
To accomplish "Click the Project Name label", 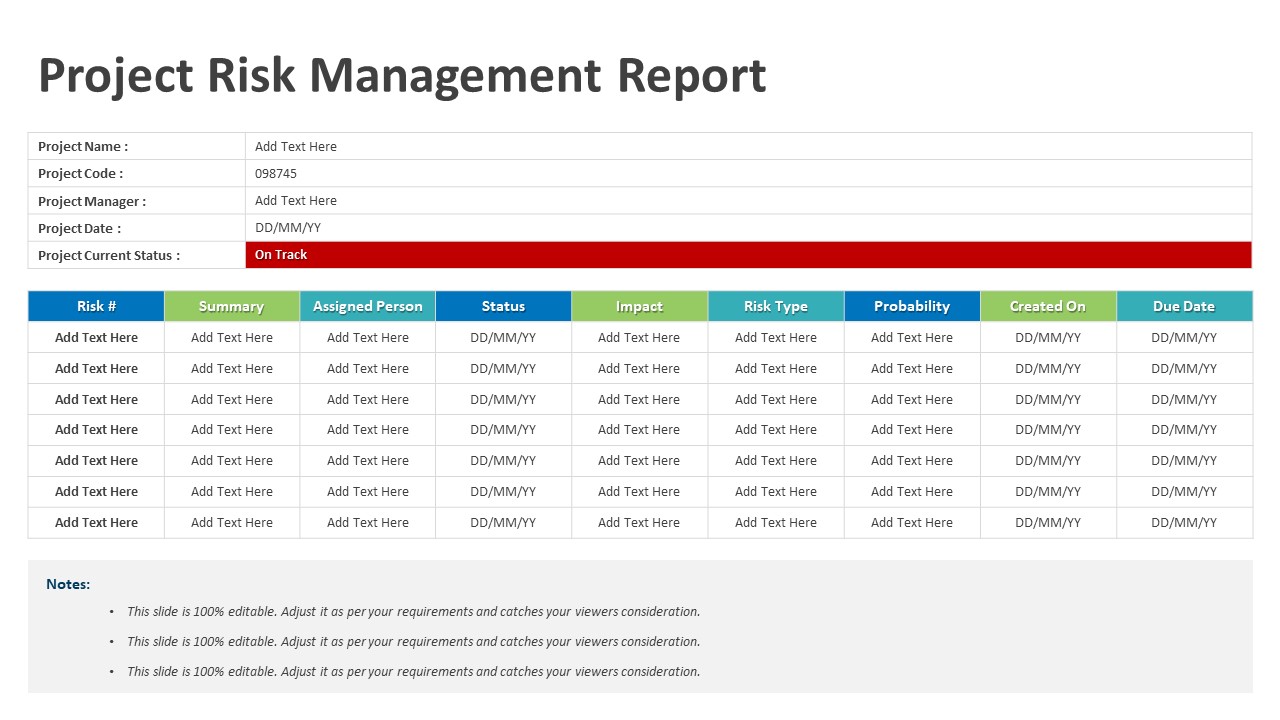I will pyautogui.click(x=83, y=146).
